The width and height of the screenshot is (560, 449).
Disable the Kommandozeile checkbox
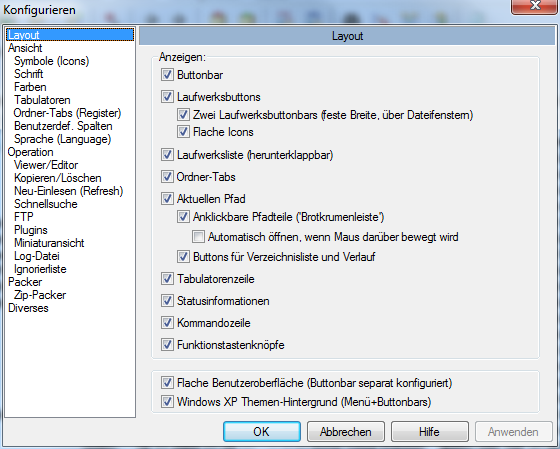pos(167,323)
